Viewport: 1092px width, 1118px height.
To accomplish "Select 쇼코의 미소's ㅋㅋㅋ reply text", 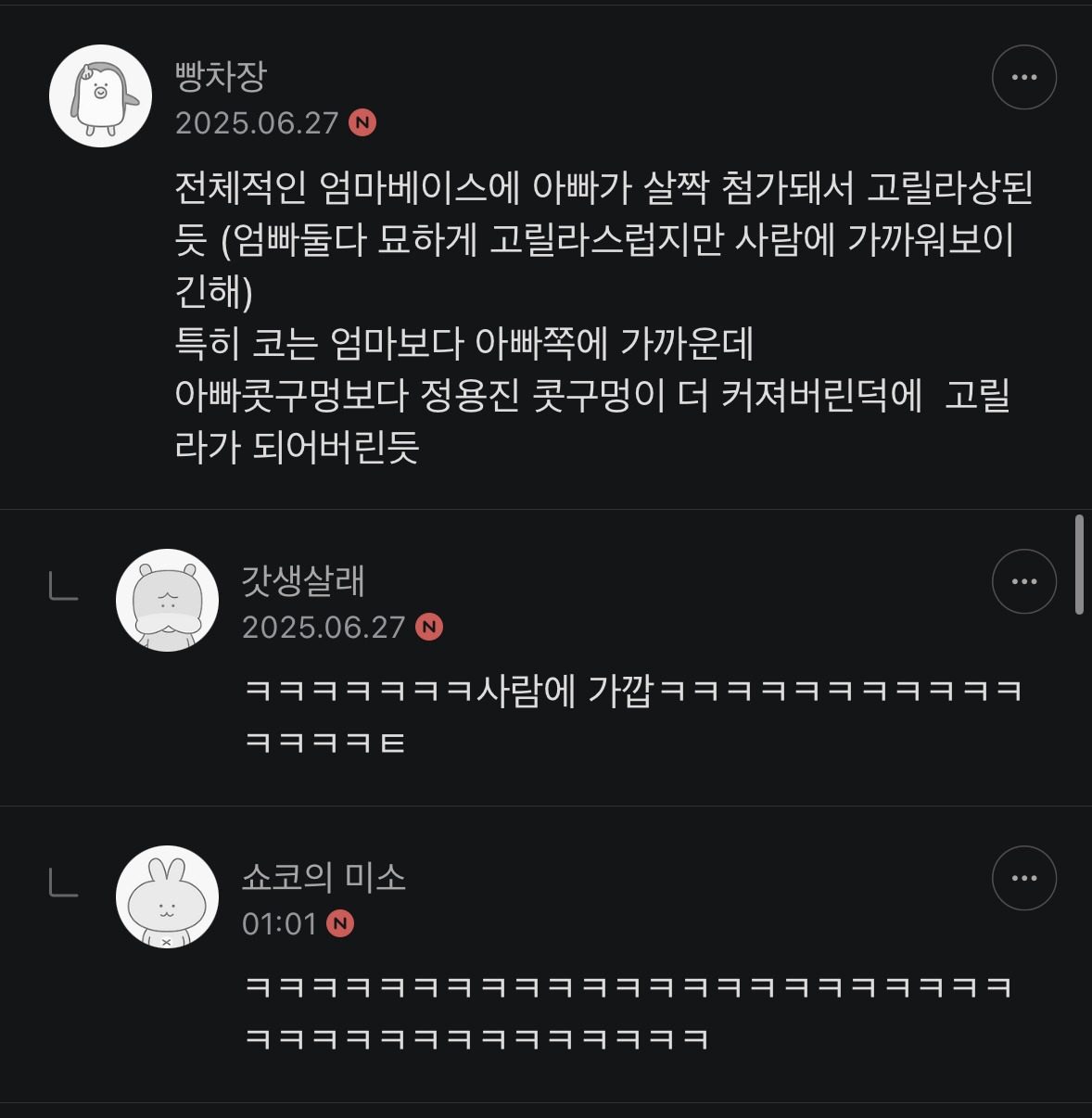I will click(x=628, y=1012).
